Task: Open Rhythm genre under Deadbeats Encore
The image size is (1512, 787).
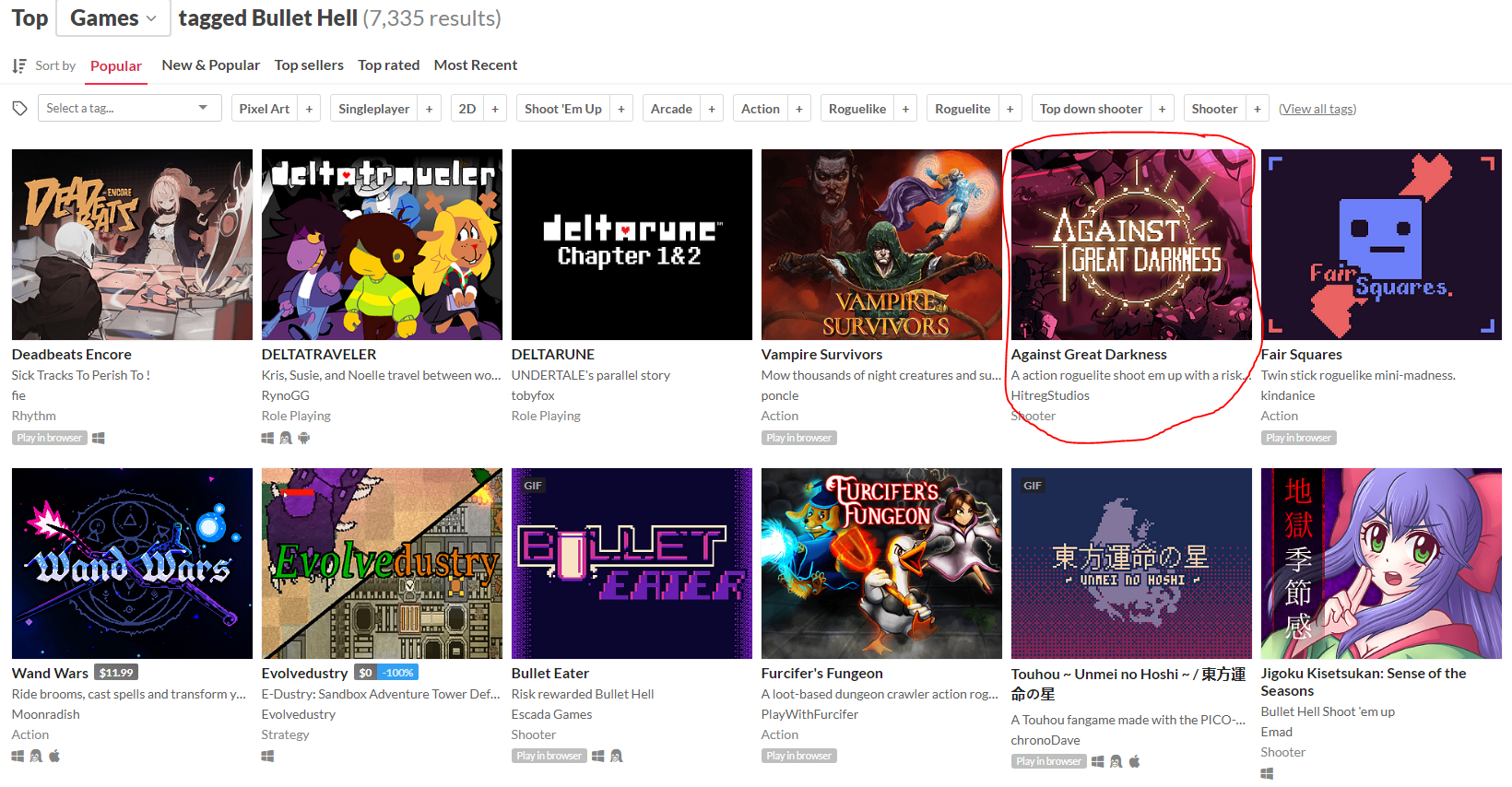Action: (x=34, y=416)
